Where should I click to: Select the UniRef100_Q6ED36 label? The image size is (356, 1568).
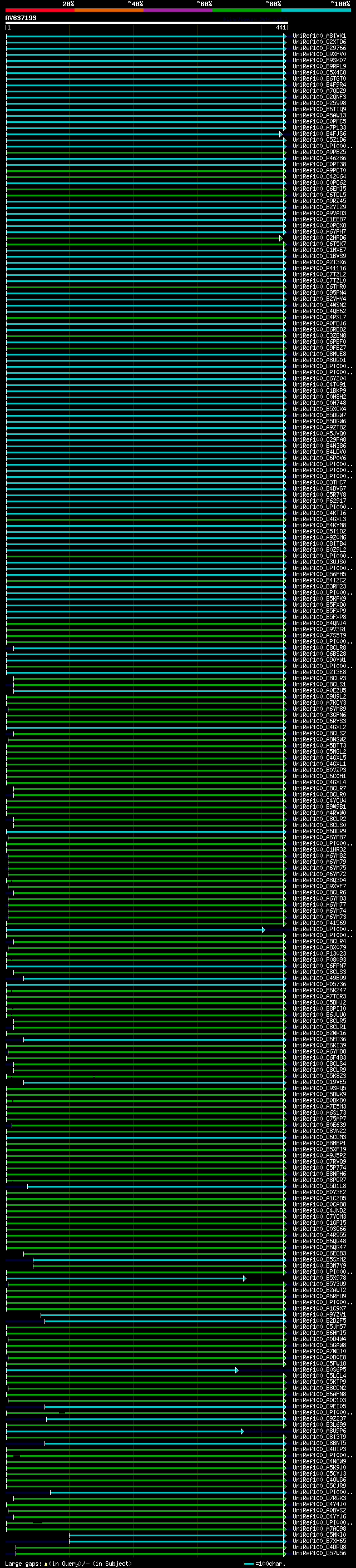319,1040
